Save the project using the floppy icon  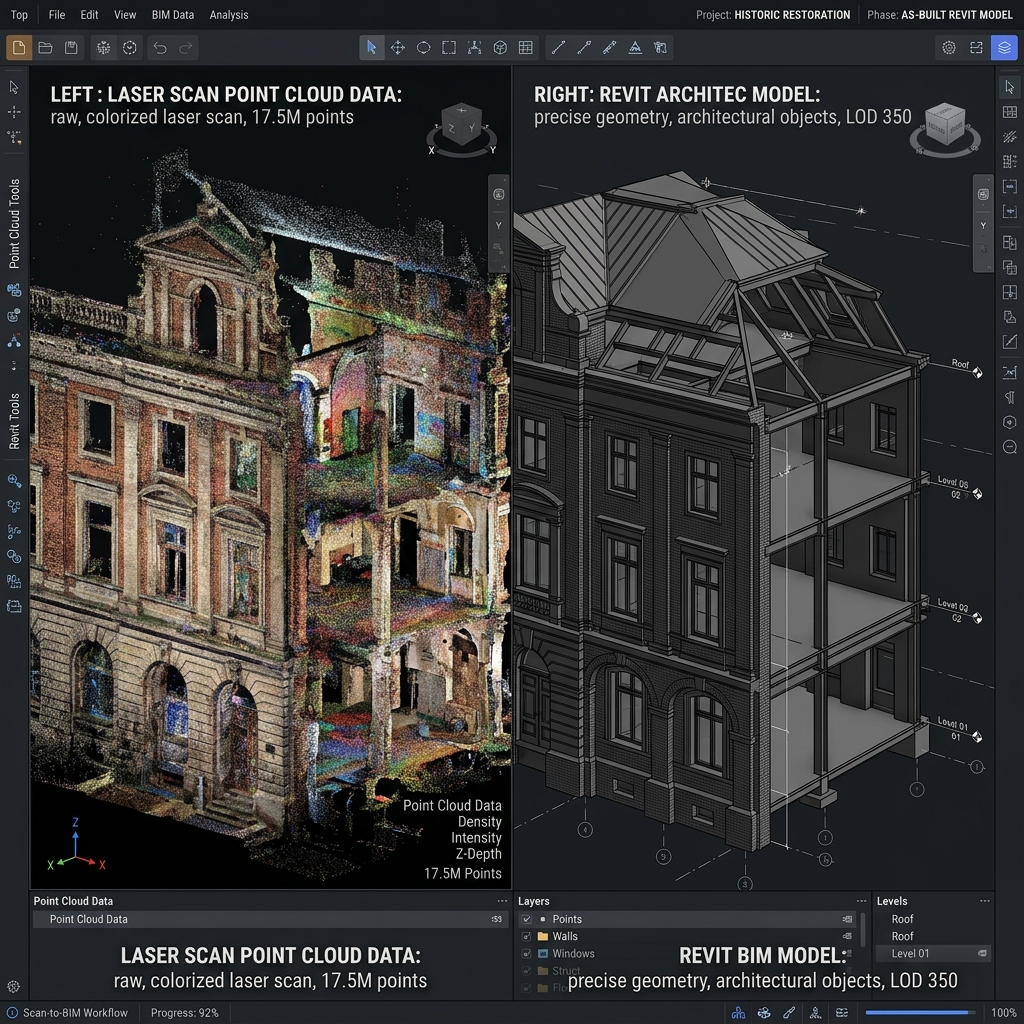click(x=71, y=48)
